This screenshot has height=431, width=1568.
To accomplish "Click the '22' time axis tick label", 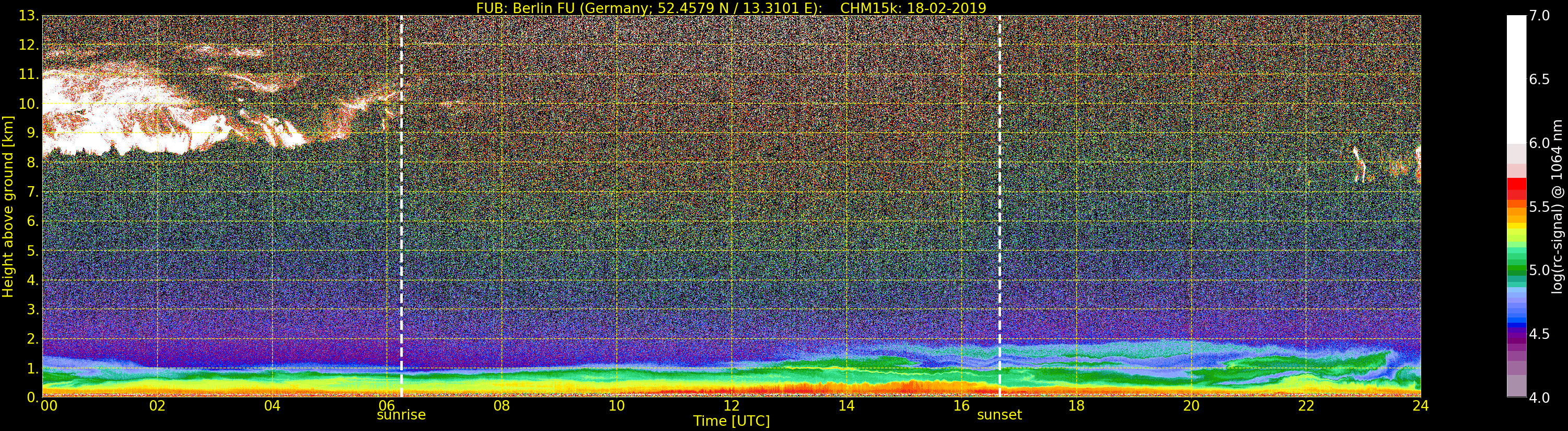I will [1306, 406].
